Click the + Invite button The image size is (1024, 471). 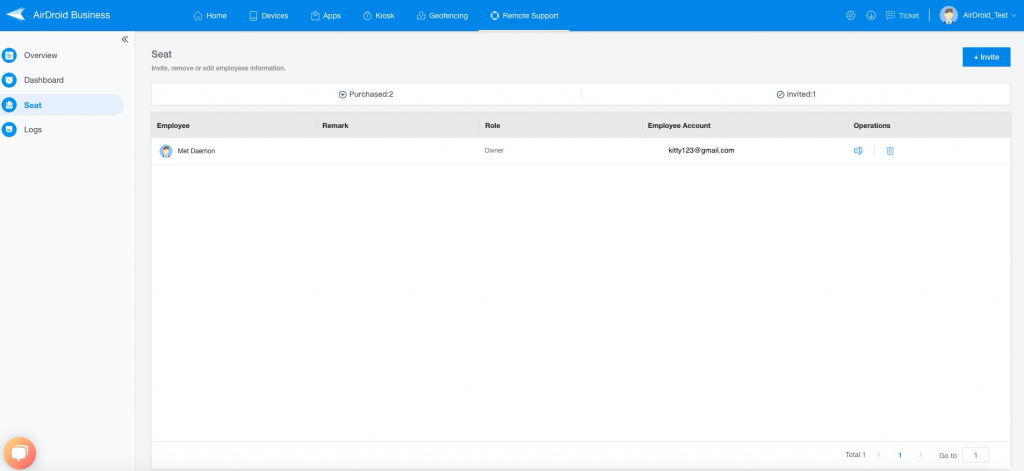tap(986, 57)
